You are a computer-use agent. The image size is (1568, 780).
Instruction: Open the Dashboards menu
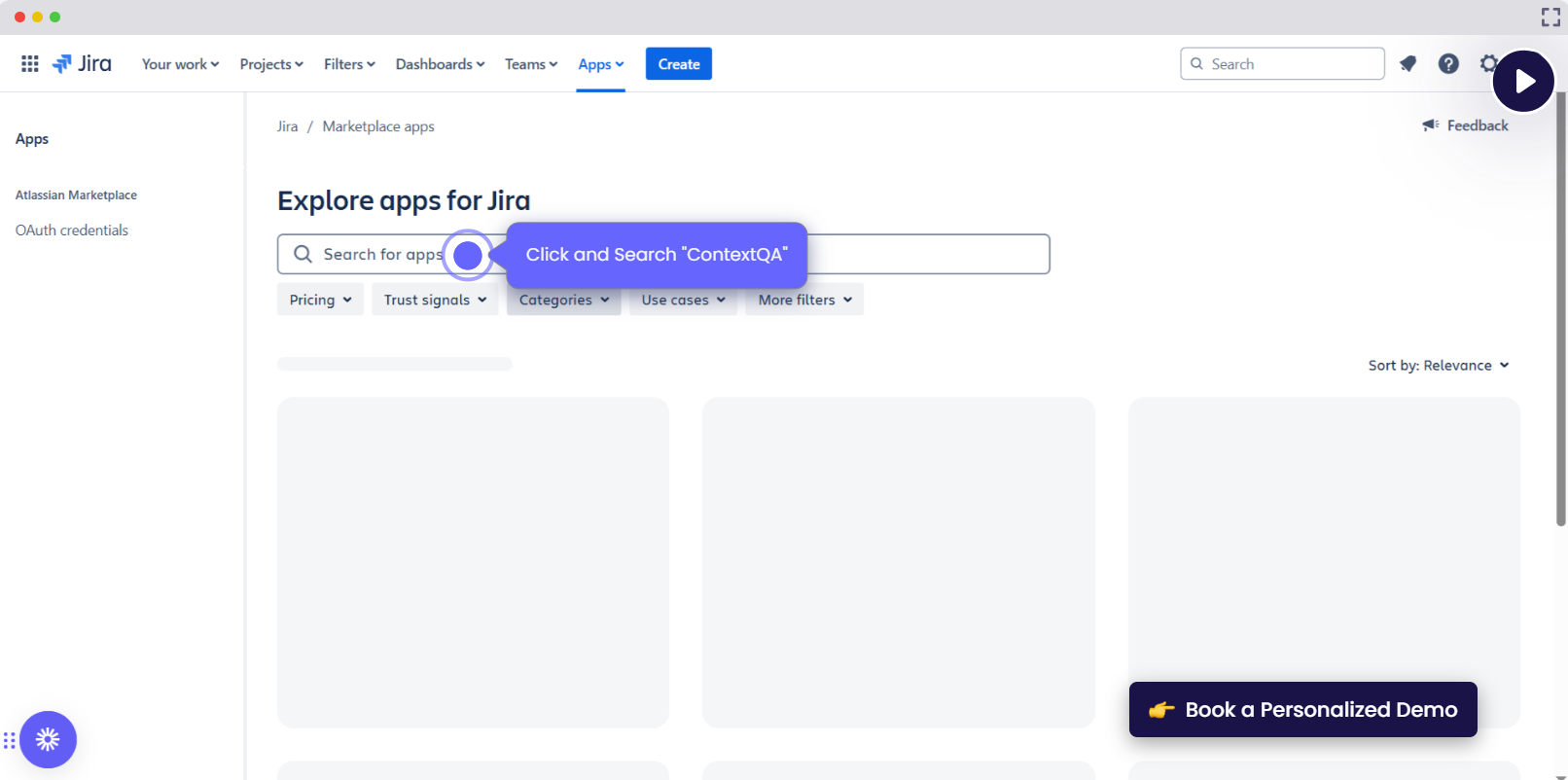pyautogui.click(x=440, y=64)
